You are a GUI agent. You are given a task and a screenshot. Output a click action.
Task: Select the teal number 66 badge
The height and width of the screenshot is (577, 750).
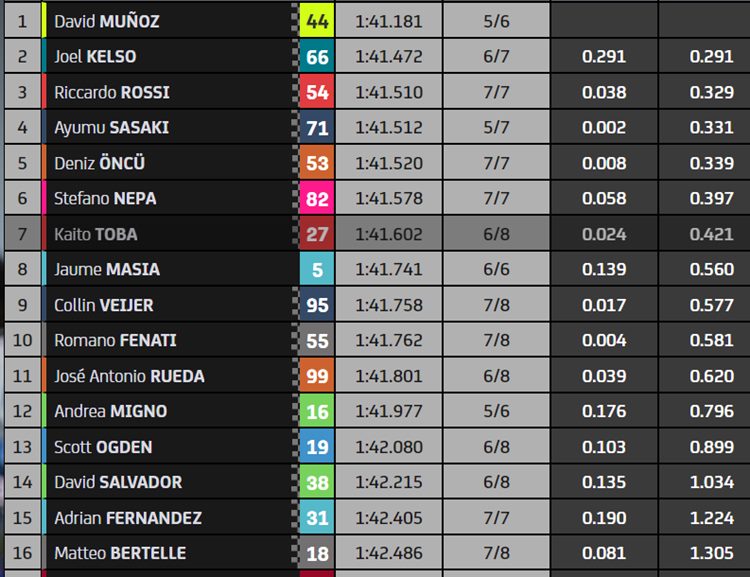click(x=317, y=56)
